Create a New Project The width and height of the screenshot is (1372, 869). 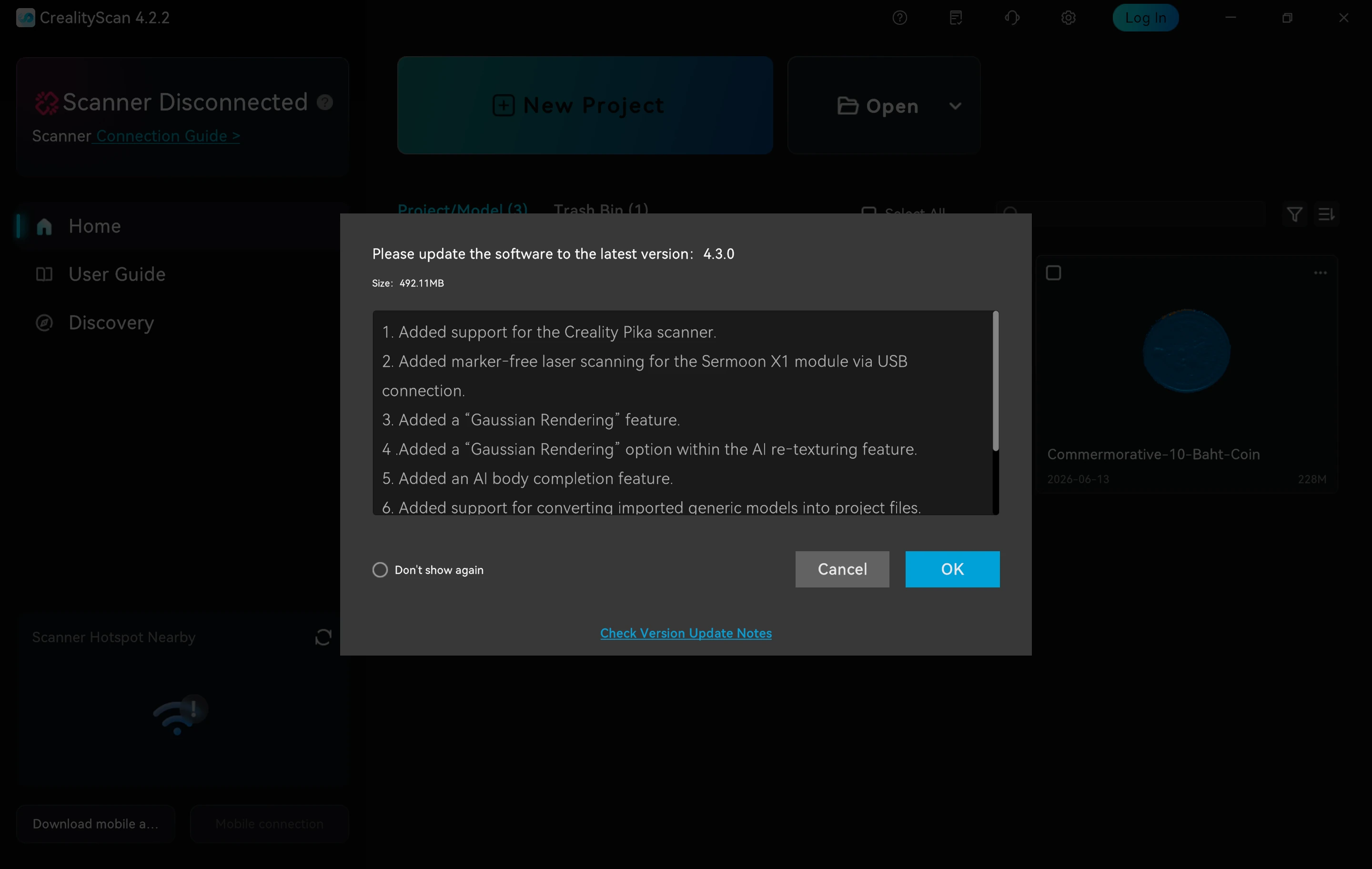click(x=585, y=105)
